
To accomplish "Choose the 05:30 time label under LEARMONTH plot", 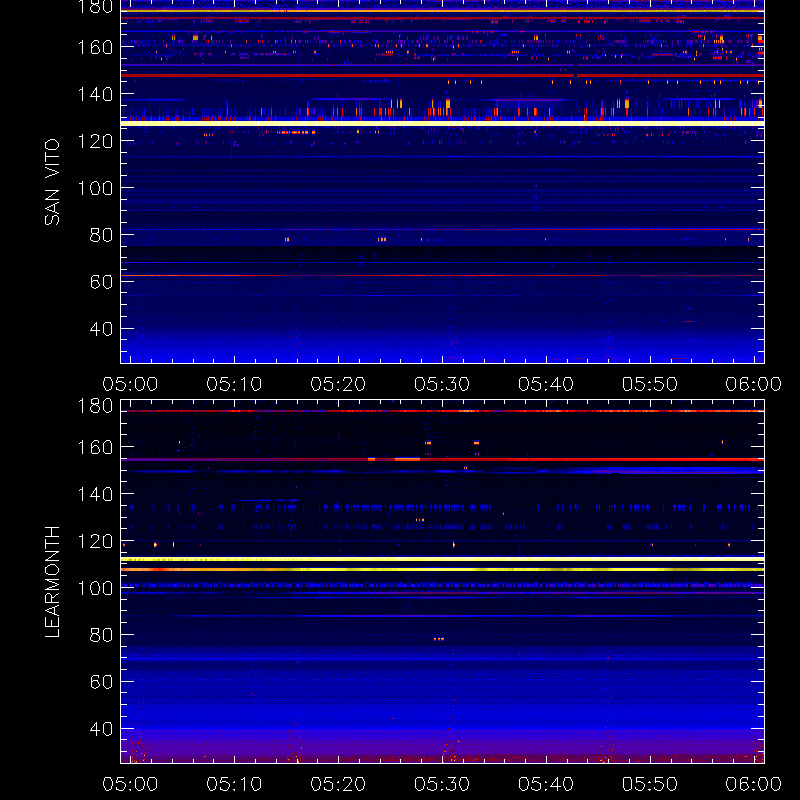I will [x=442, y=784].
